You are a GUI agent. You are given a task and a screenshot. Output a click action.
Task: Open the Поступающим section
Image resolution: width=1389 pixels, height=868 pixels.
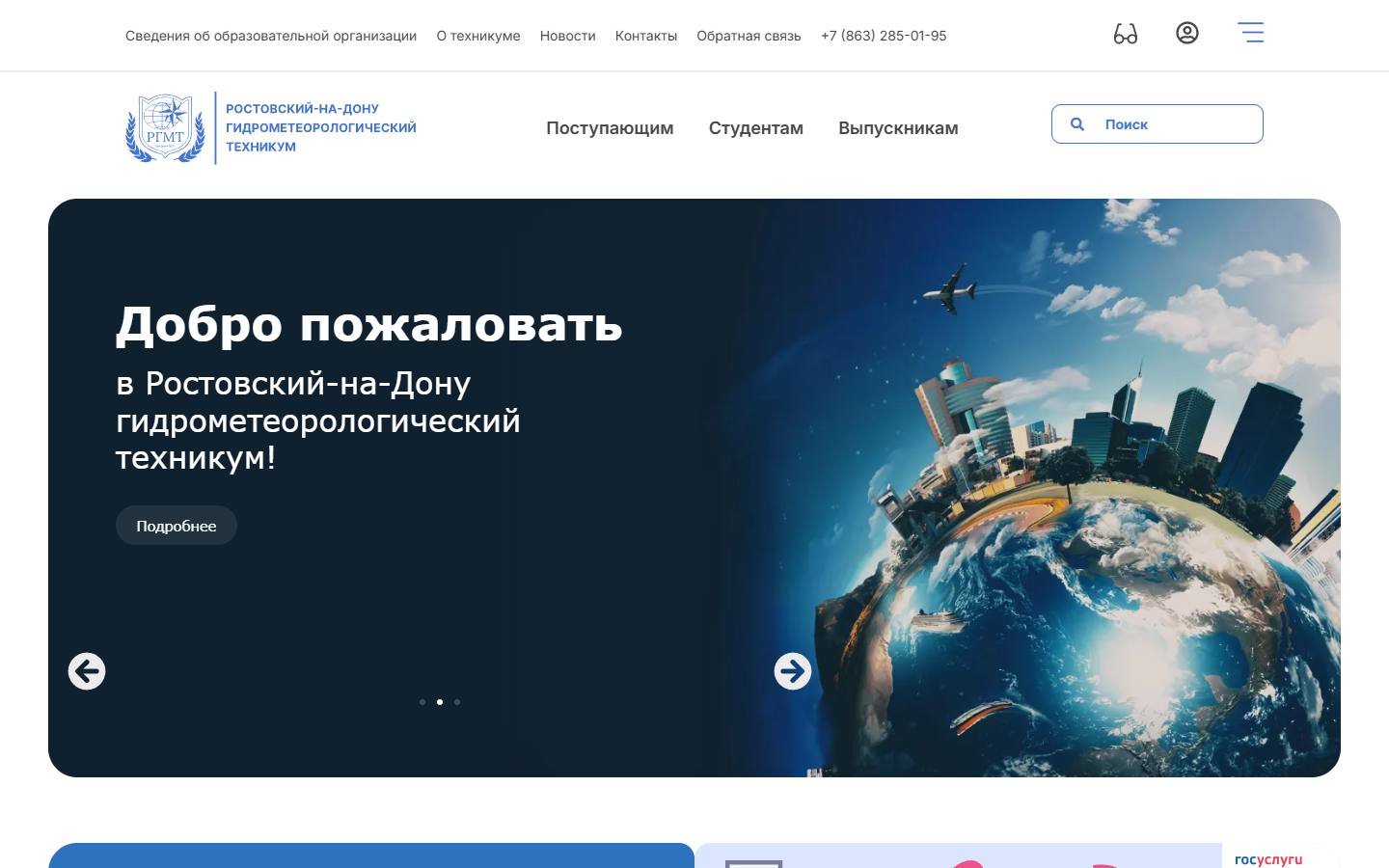pyautogui.click(x=610, y=128)
